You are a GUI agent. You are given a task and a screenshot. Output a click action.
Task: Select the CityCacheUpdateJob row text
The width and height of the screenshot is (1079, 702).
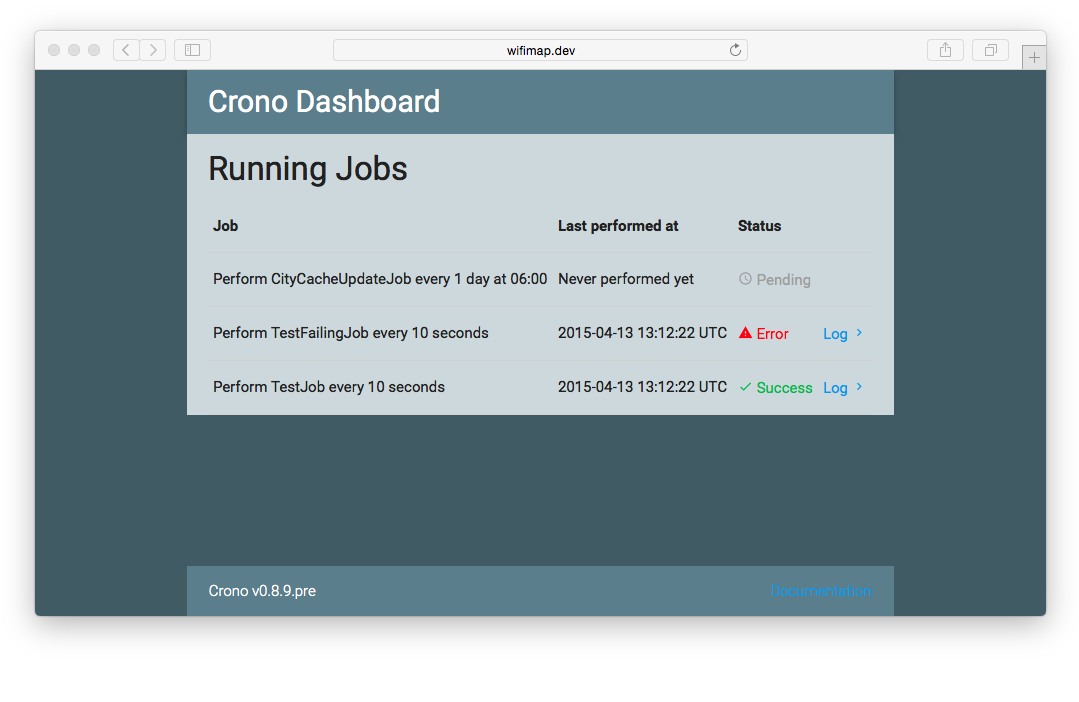click(380, 279)
